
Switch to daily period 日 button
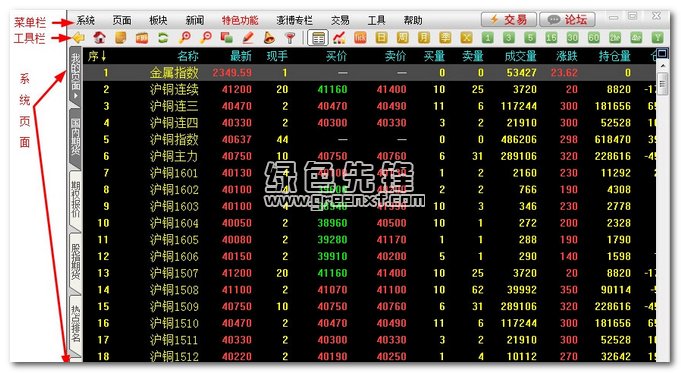tap(381, 38)
